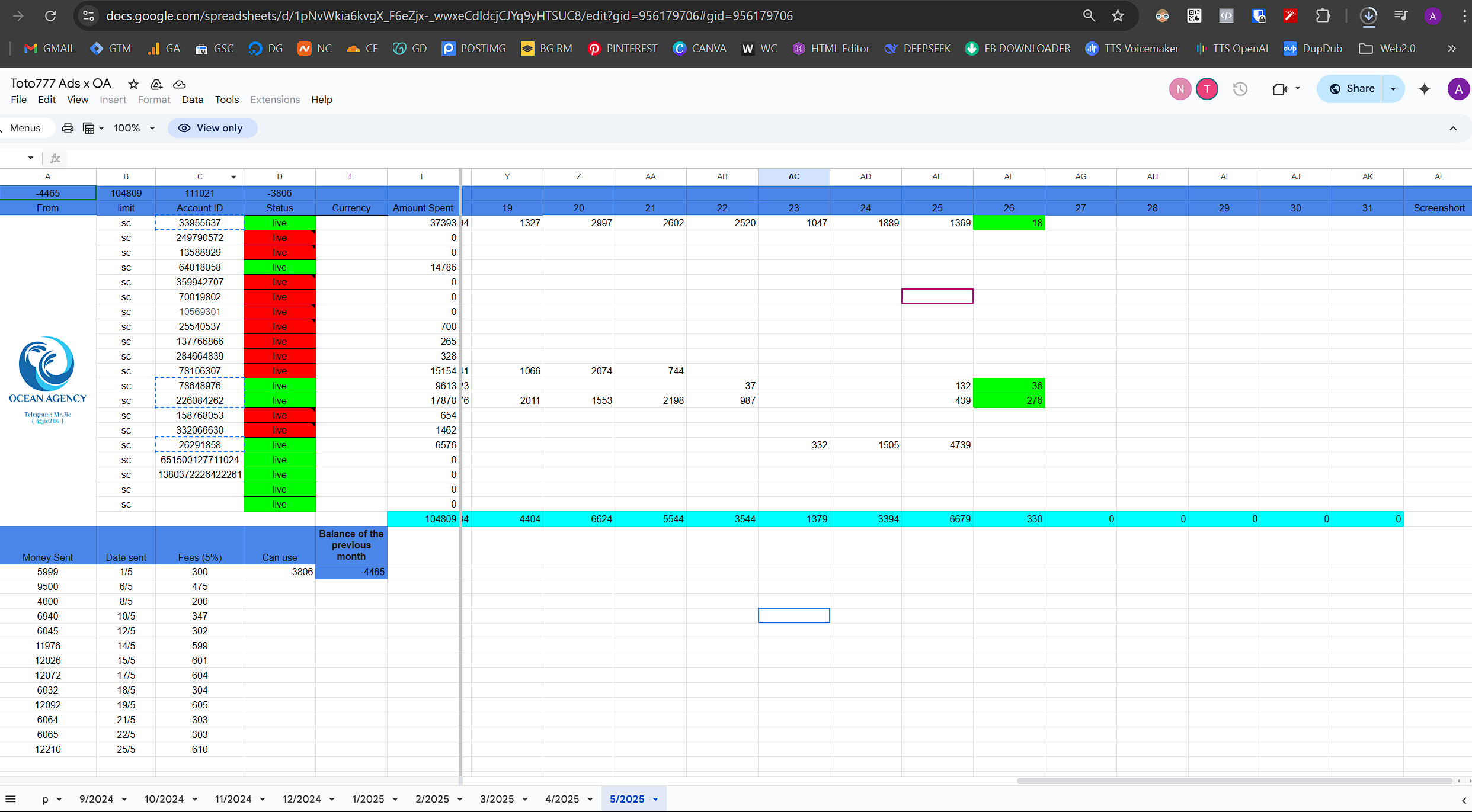The width and height of the screenshot is (1472, 812).
Task: Collapse the toolbar with the up chevron
Action: [1452, 128]
